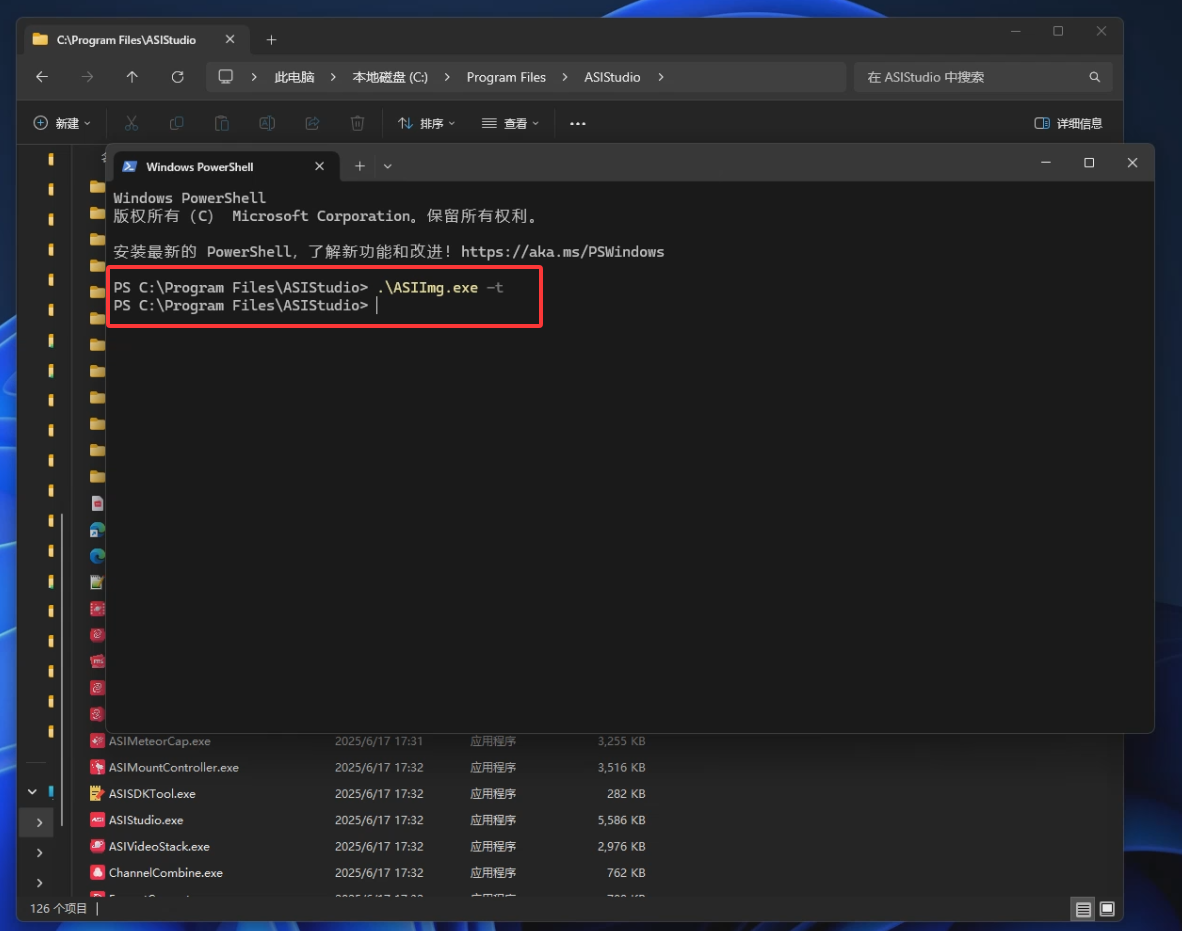Close the Windows PowerShell tab

pyautogui.click(x=320, y=166)
